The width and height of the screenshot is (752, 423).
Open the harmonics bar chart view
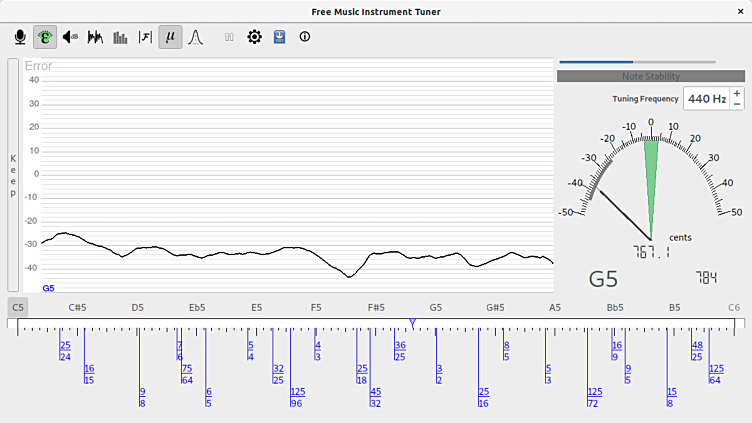pos(120,38)
